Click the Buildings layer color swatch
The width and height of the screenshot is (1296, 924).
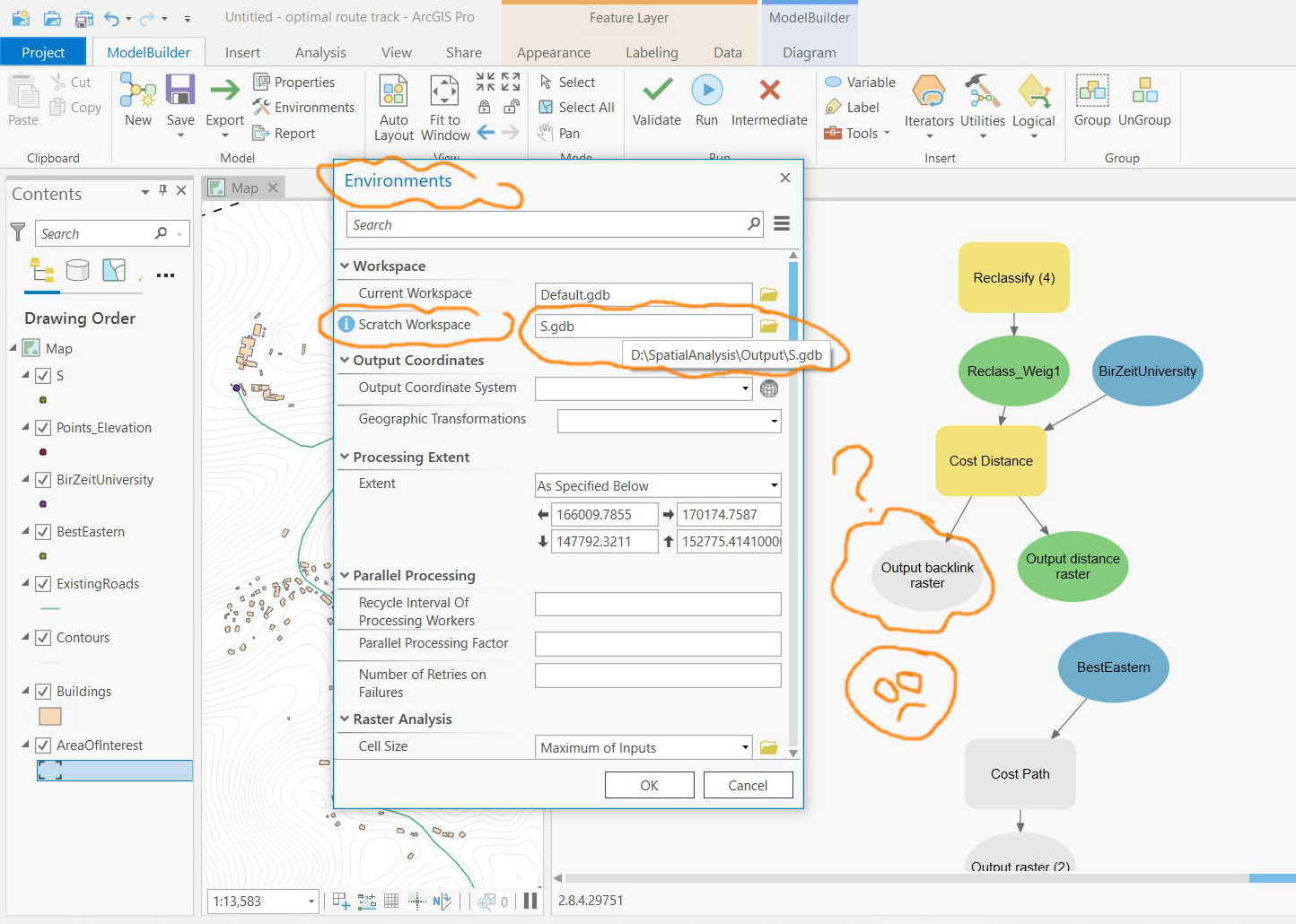click(50, 716)
